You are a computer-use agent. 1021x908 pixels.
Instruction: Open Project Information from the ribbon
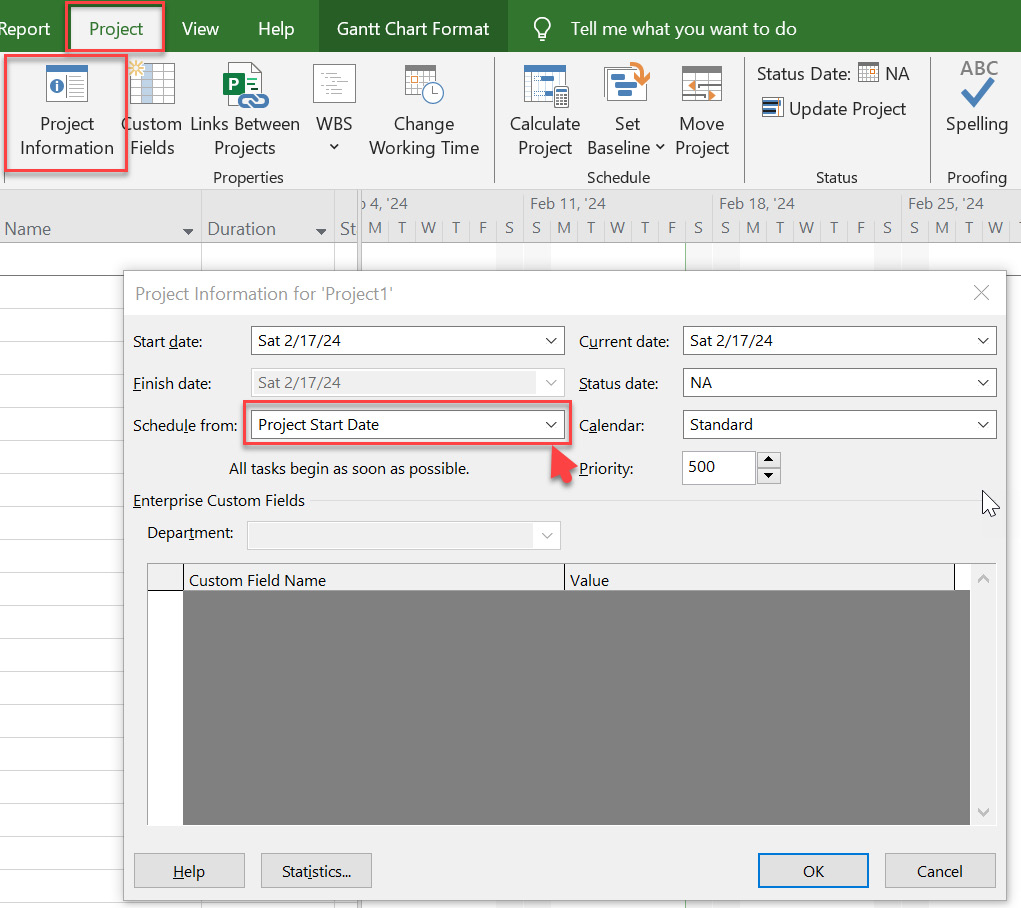[66, 112]
